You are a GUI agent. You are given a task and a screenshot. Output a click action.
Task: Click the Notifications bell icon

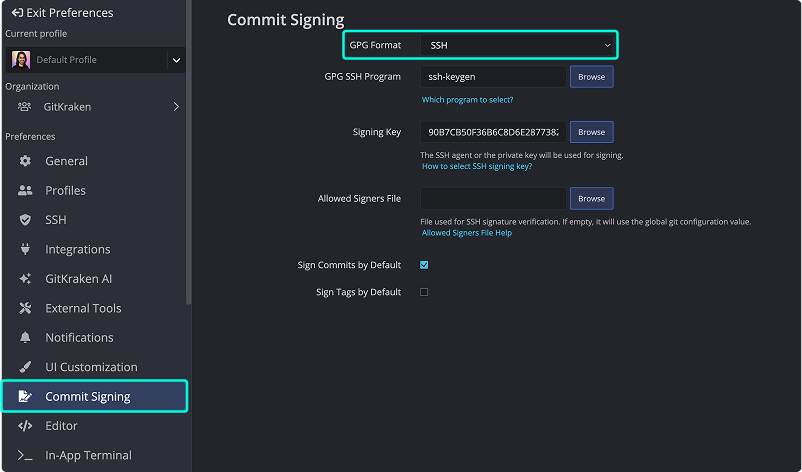pos(25,338)
